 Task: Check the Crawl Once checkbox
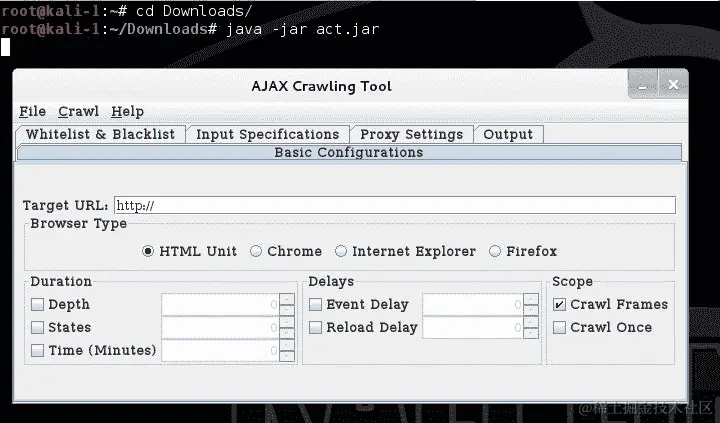pos(559,327)
